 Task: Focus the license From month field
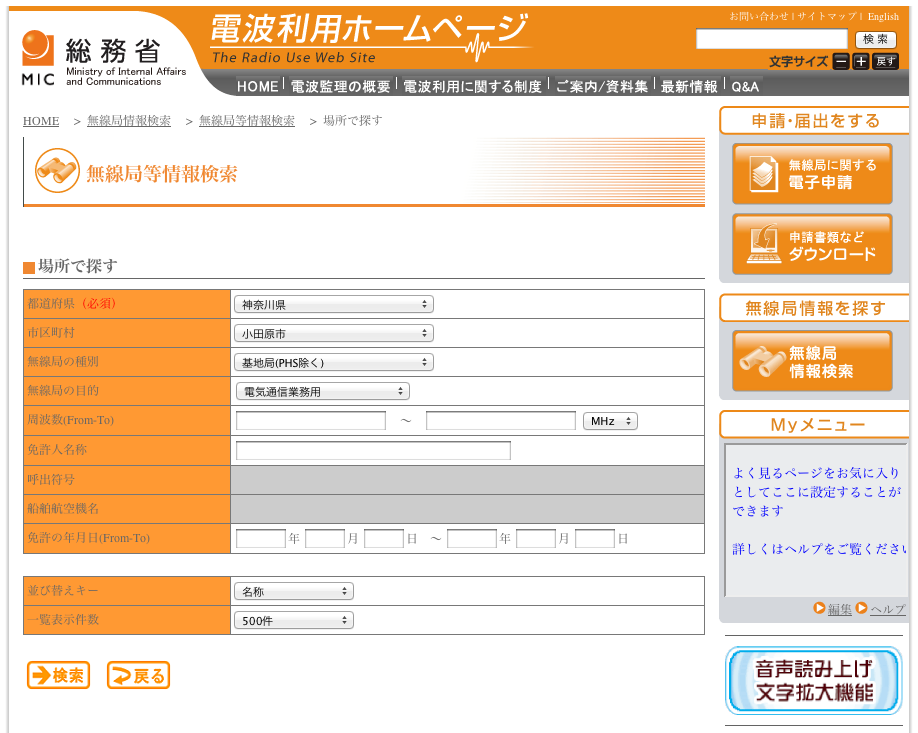tap(325, 539)
